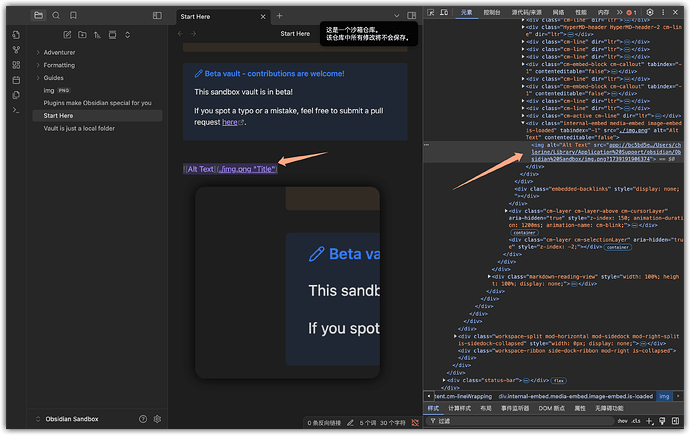The width and height of the screenshot is (690, 435).
Task: Open the tab list dropdown chevron
Action: pos(396,16)
